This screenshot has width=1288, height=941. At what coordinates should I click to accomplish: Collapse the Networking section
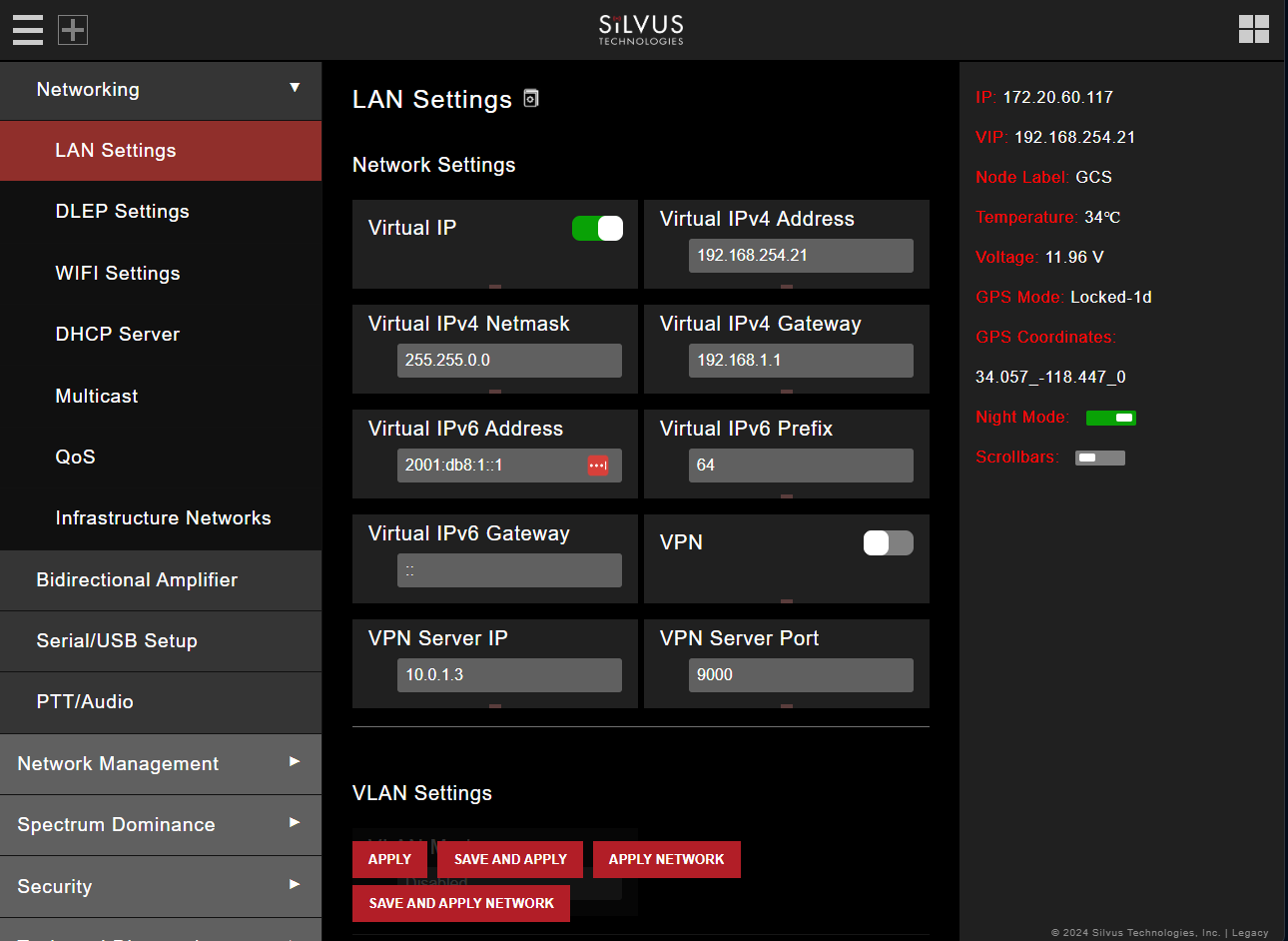point(294,89)
